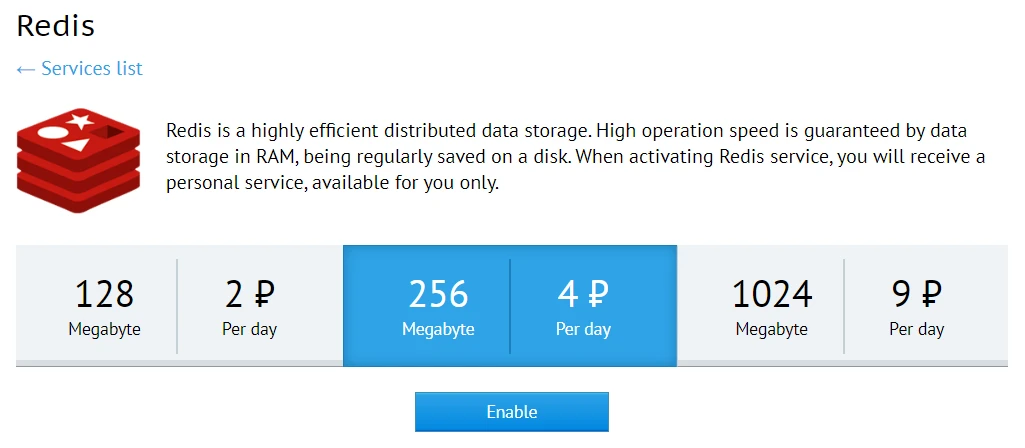Click the digit 9 in the highest price
Image resolution: width=1025 pixels, height=448 pixels.
click(902, 294)
